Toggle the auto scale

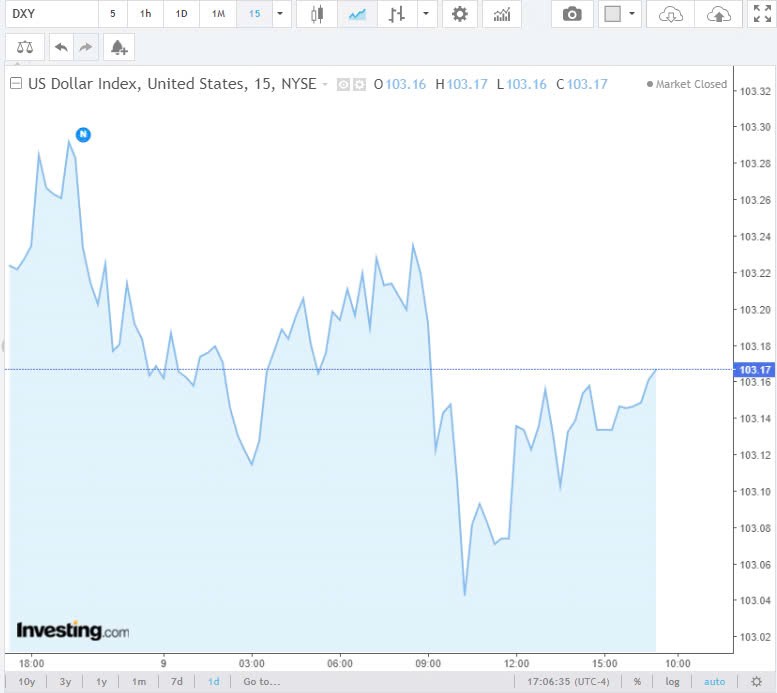pos(714,682)
